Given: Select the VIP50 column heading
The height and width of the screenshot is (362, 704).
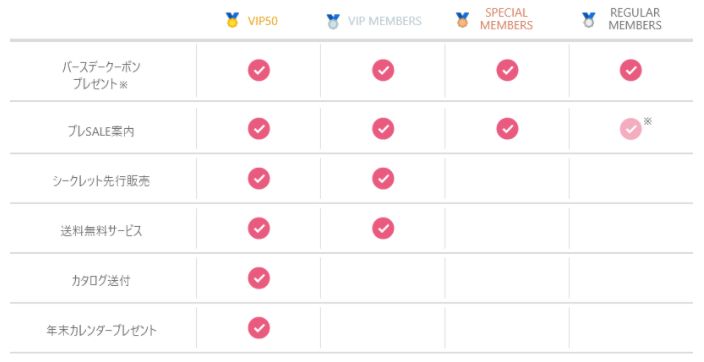Looking at the screenshot, I should 263,21.
